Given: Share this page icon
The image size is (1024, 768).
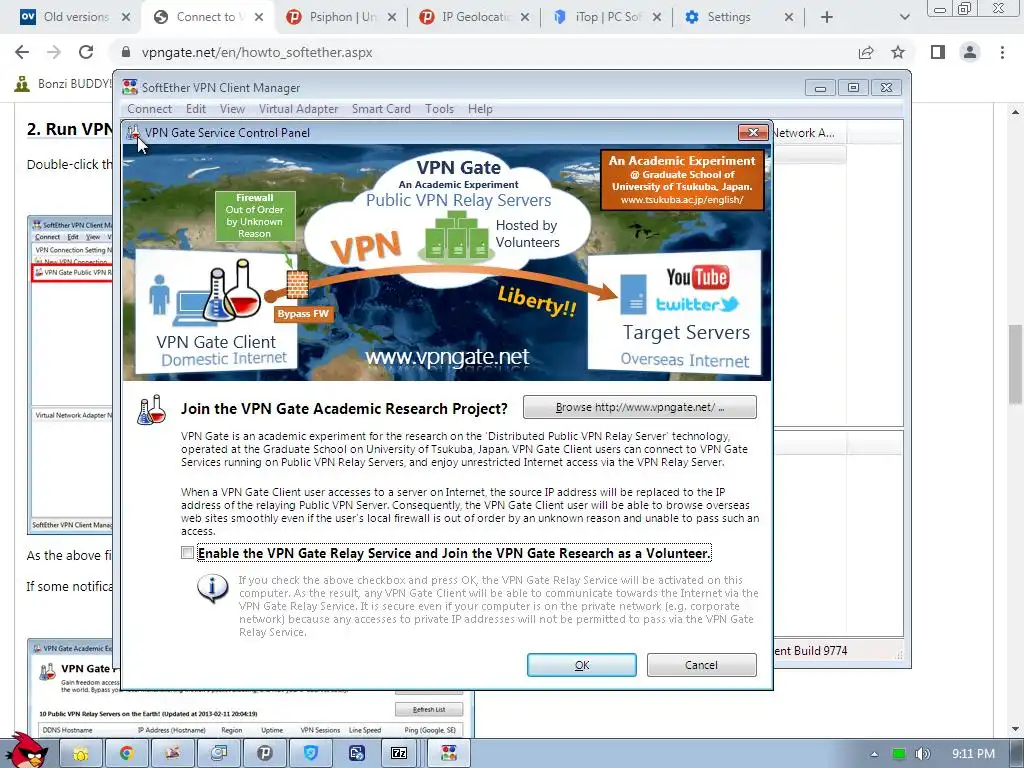Looking at the screenshot, I should tap(866, 52).
